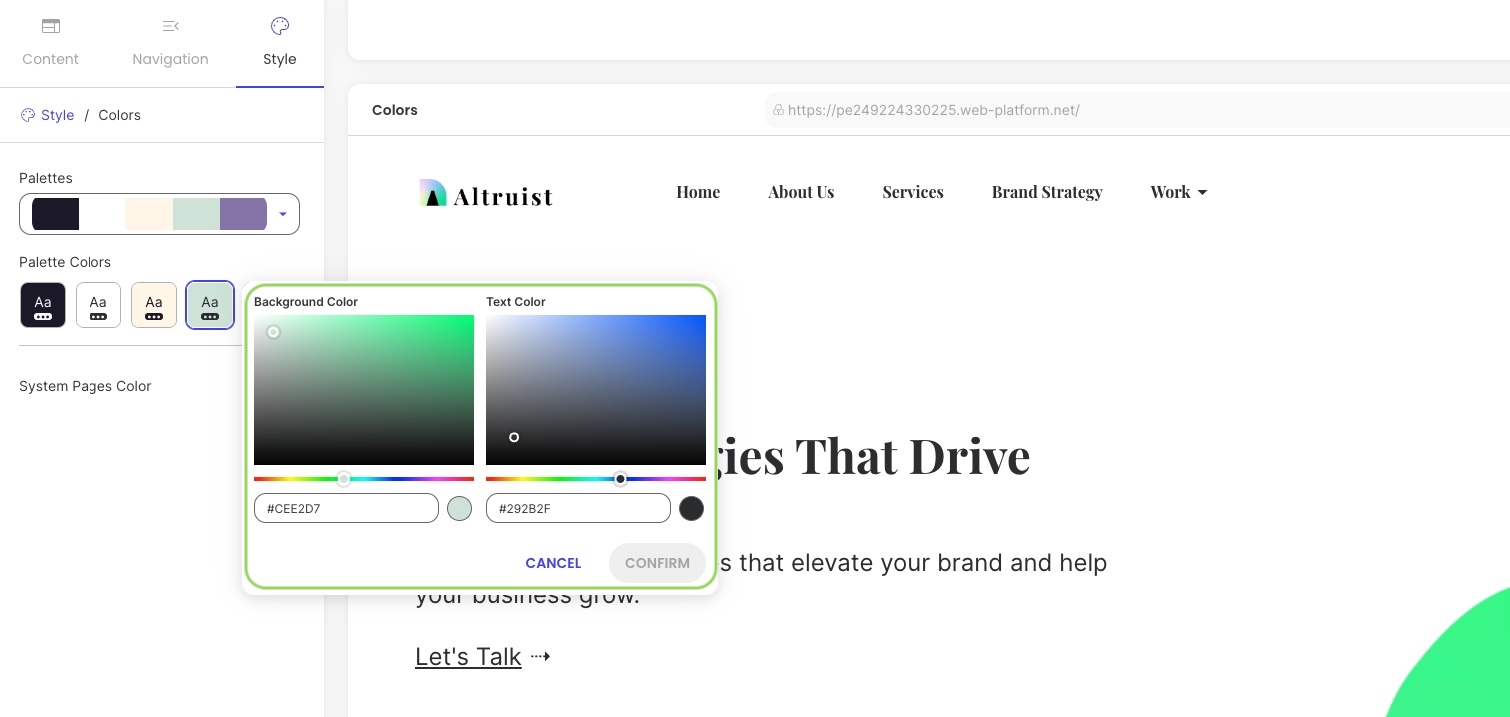Image resolution: width=1510 pixels, height=717 pixels.
Task: Click the preview URL address bar
Action: coord(1138,110)
